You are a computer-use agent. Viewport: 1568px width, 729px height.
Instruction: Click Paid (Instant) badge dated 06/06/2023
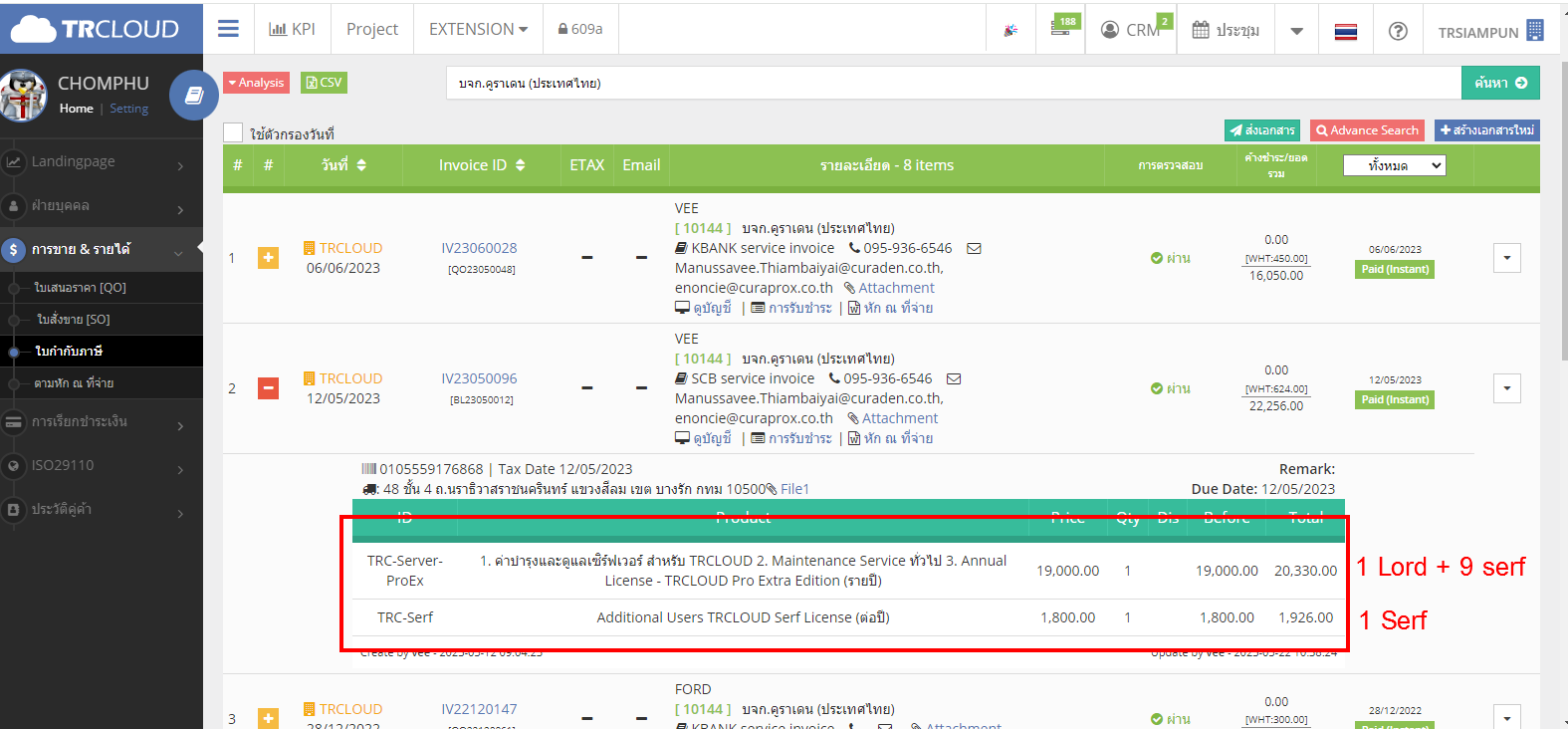(x=1395, y=269)
